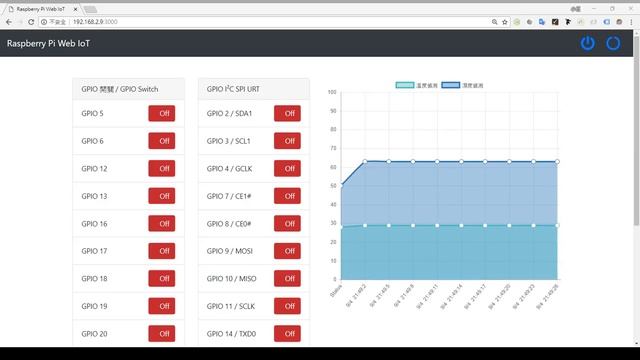
Task: Click the last humidity data point on chart
Action: click(x=557, y=162)
